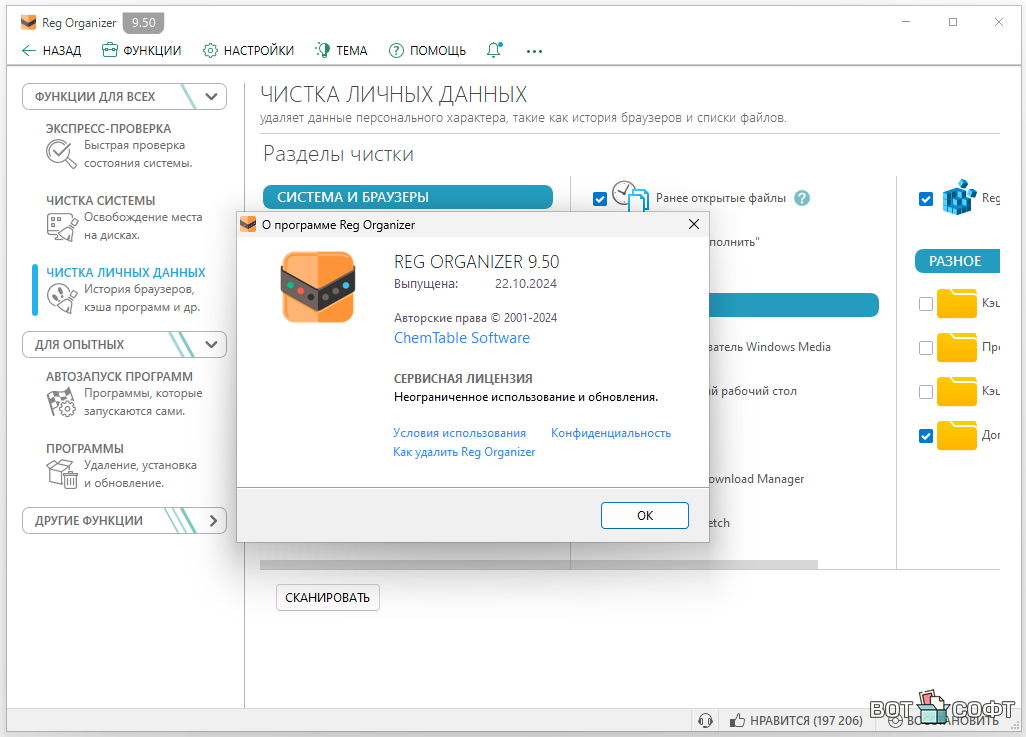Toggle the checkbox next to the registry cubes icon
Screen dimensions: 1026x737
[x=926, y=199]
